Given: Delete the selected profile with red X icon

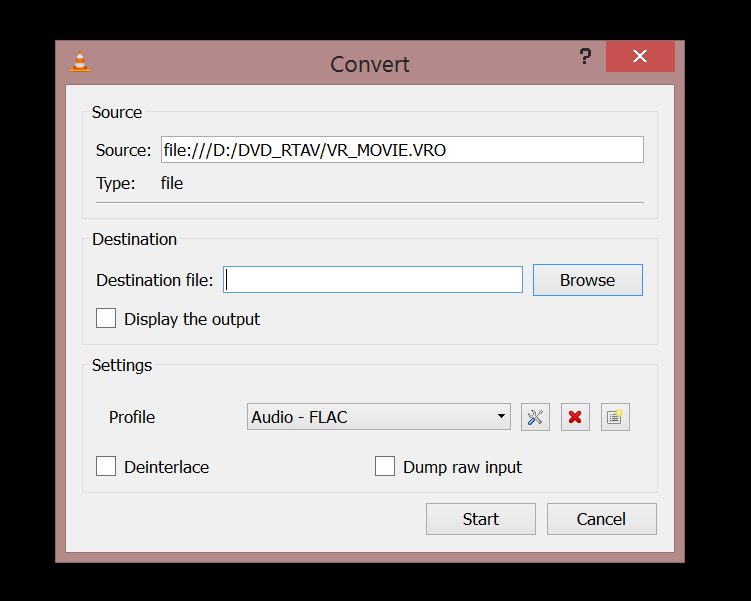Looking at the screenshot, I should pyautogui.click(x=575, y=417).
